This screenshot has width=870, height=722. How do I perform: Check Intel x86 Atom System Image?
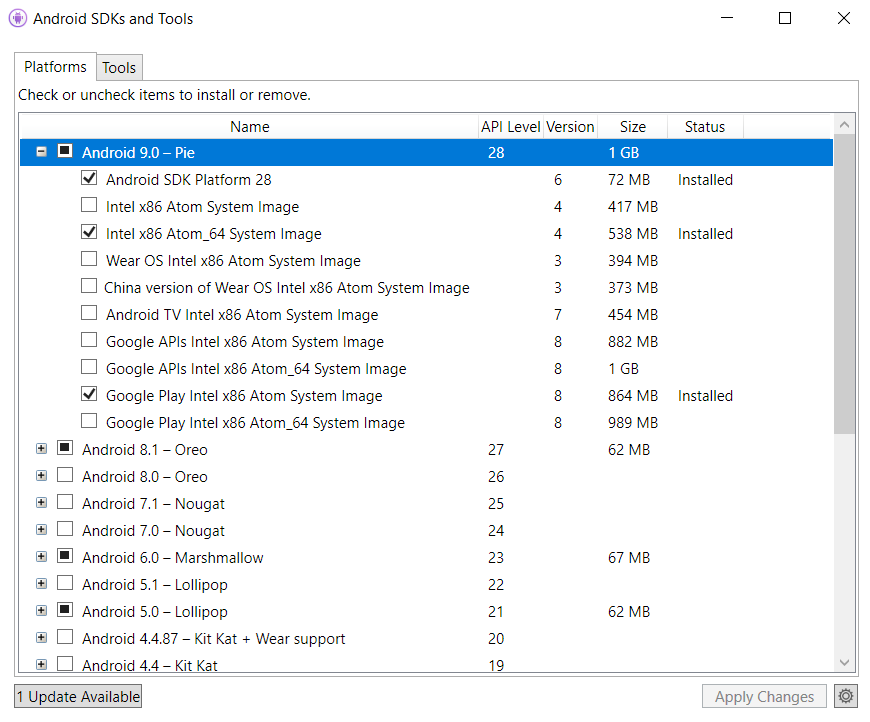tap(89, 205)
